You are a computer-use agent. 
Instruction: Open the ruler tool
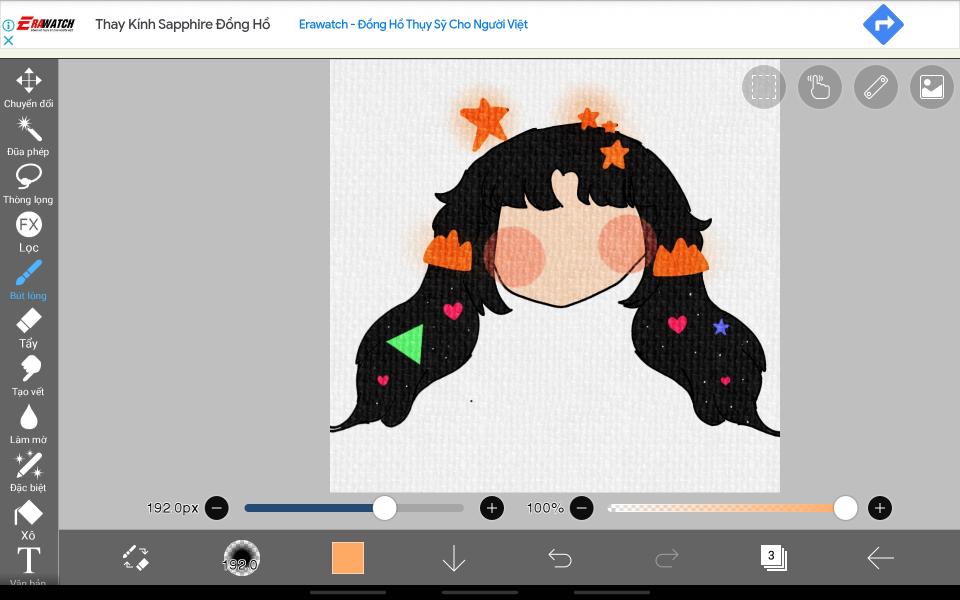tap(876, 87)
